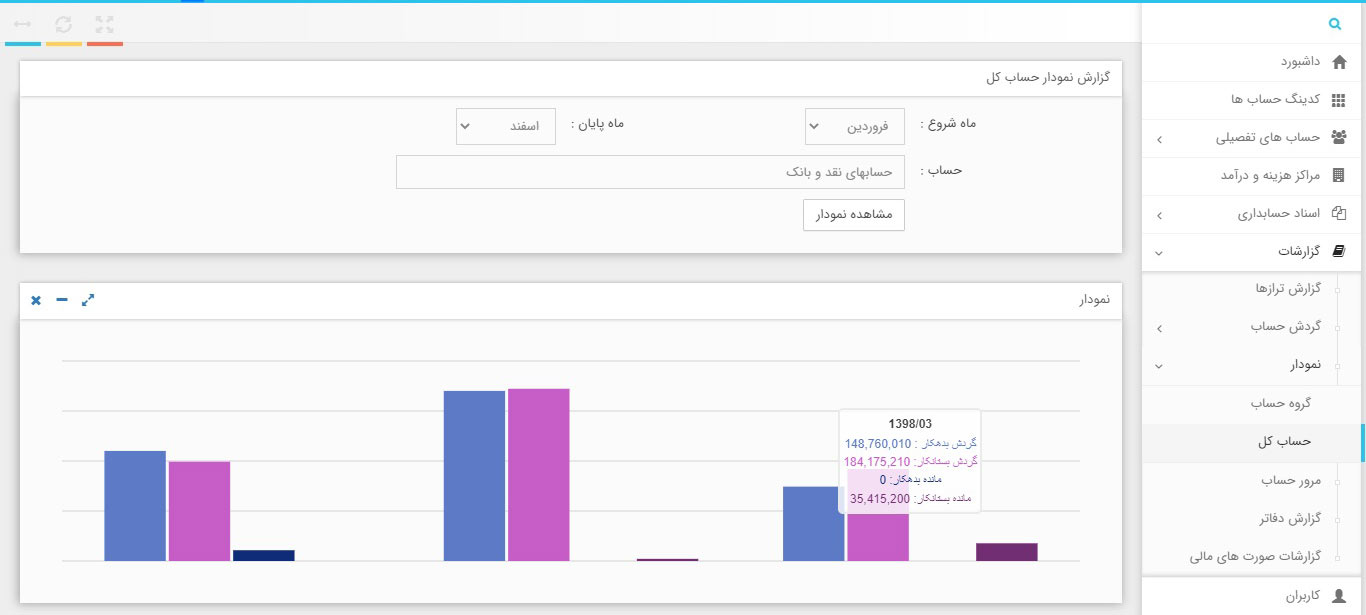The image size is (1366, 615).
Task: Minimize the نمودار chart panel
Action: click(61, 299)
